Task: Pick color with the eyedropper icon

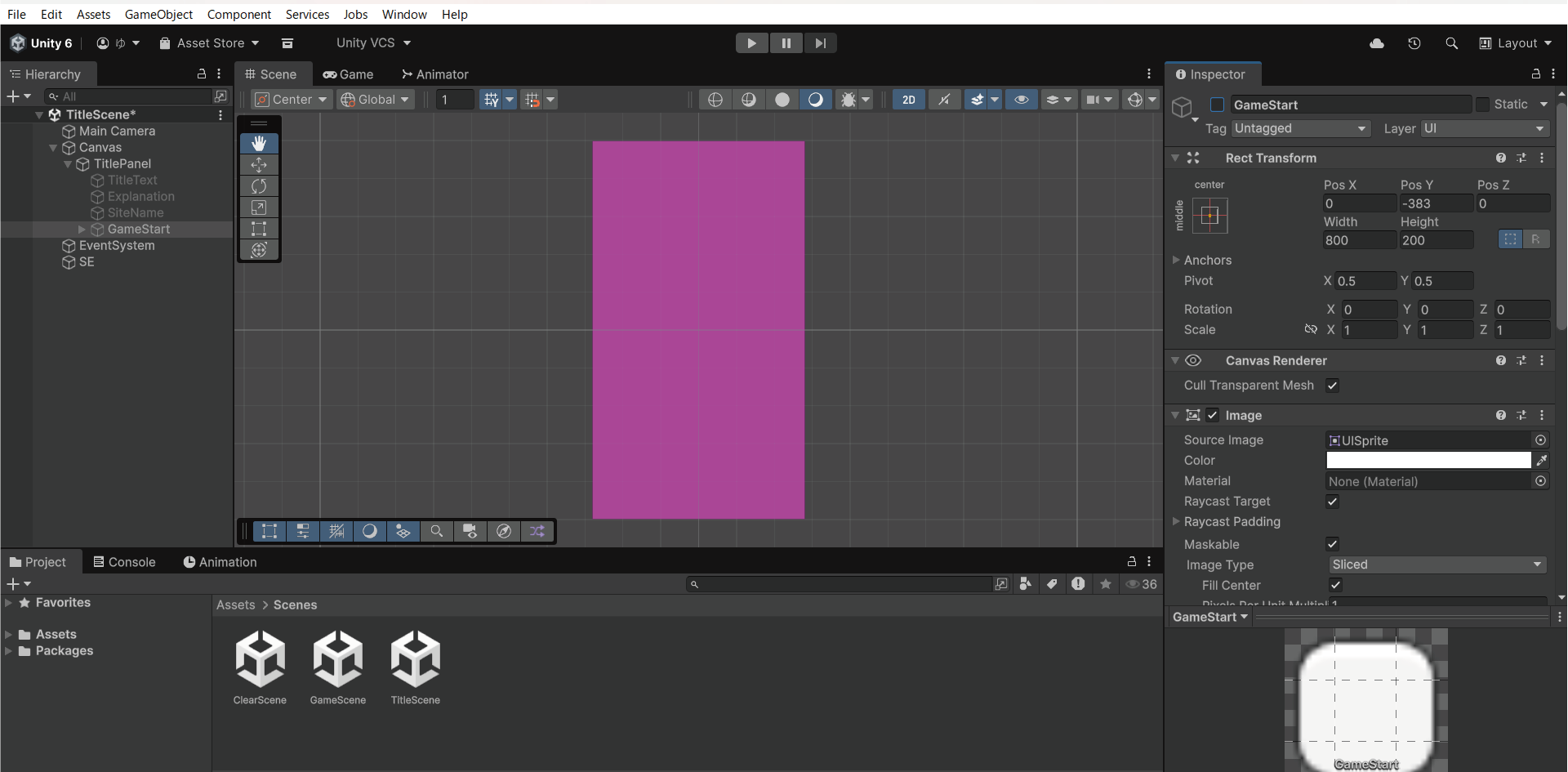Action: point(1541,461)
